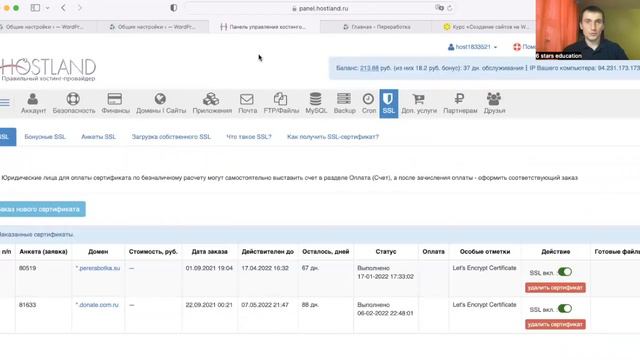The image size is (640, 360).
Task: Toggle SSL switch for perenabotka.su
Action: [x=564, y=272]
